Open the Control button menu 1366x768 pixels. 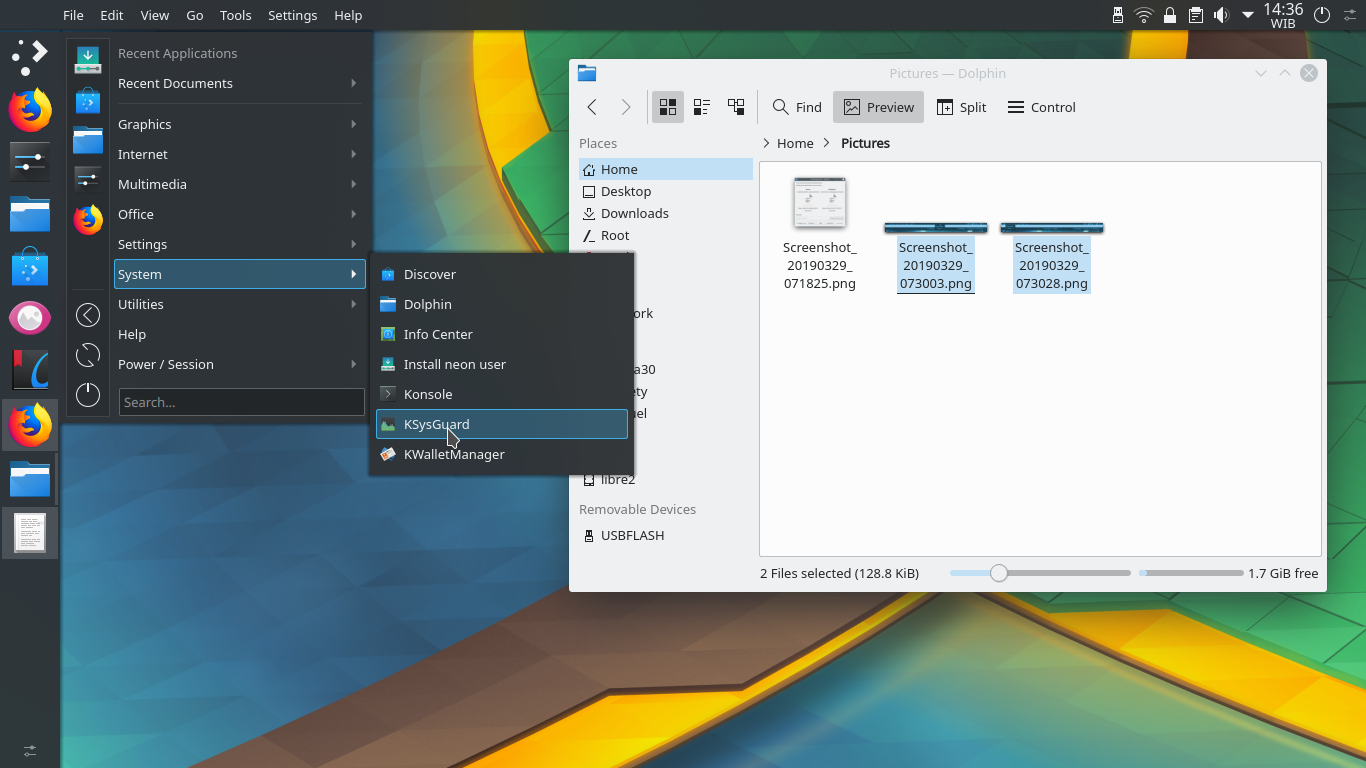click(x=1041, y=107)
